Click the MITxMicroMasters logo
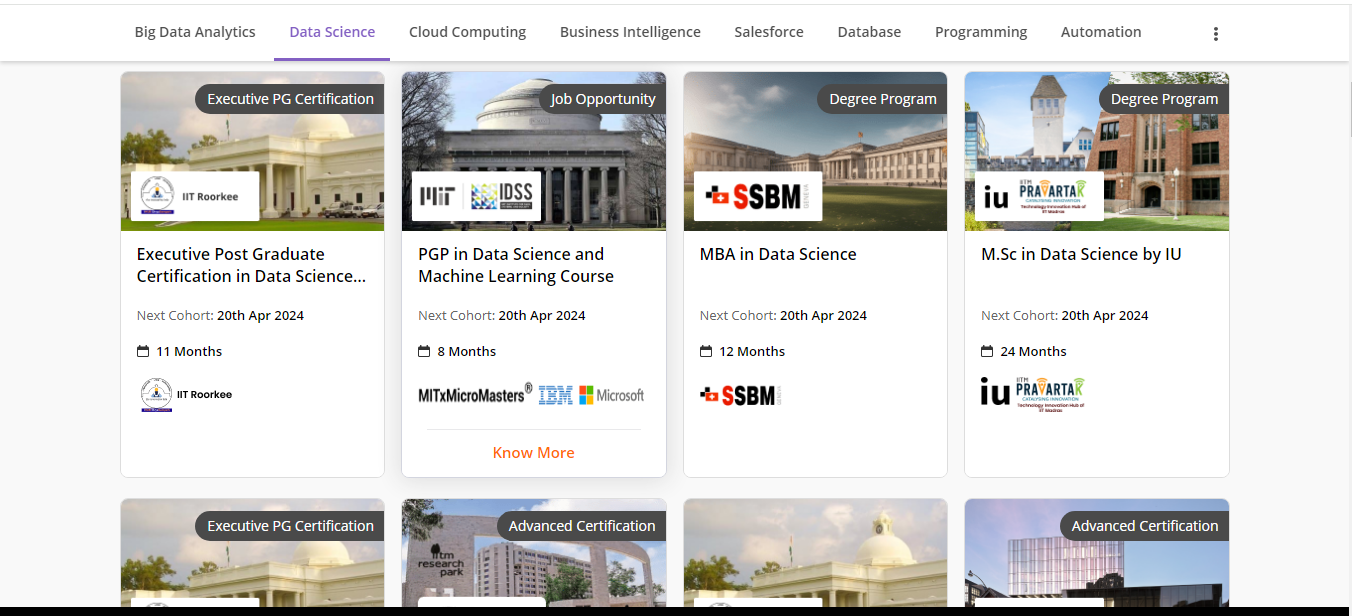Image resolution: width=1352 pixels, height=616 pixels. [472, 394]
